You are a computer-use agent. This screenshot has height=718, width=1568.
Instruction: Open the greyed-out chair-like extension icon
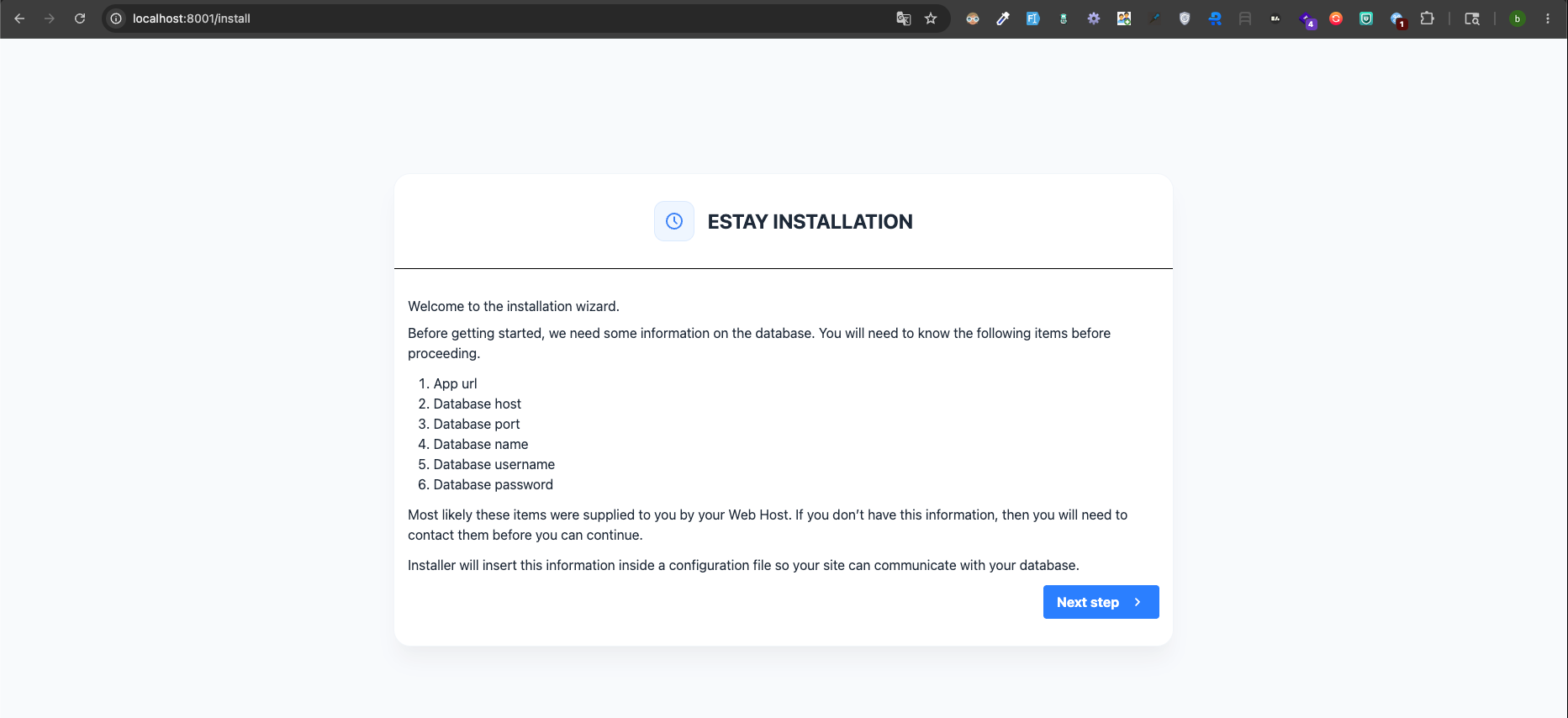1245,18
